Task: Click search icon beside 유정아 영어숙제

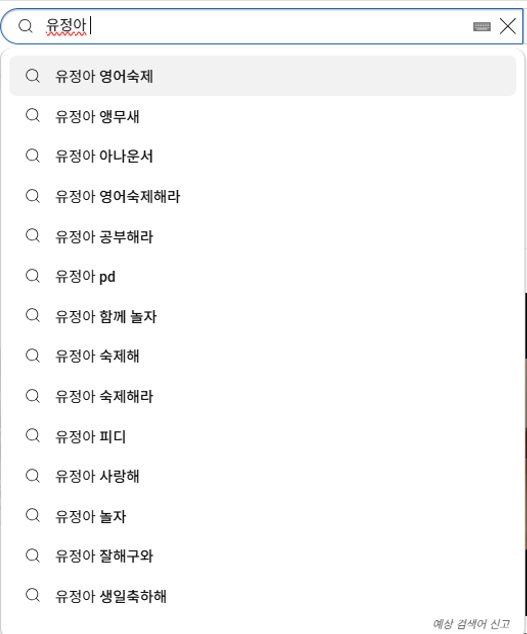Action: [x=33, y=76]
